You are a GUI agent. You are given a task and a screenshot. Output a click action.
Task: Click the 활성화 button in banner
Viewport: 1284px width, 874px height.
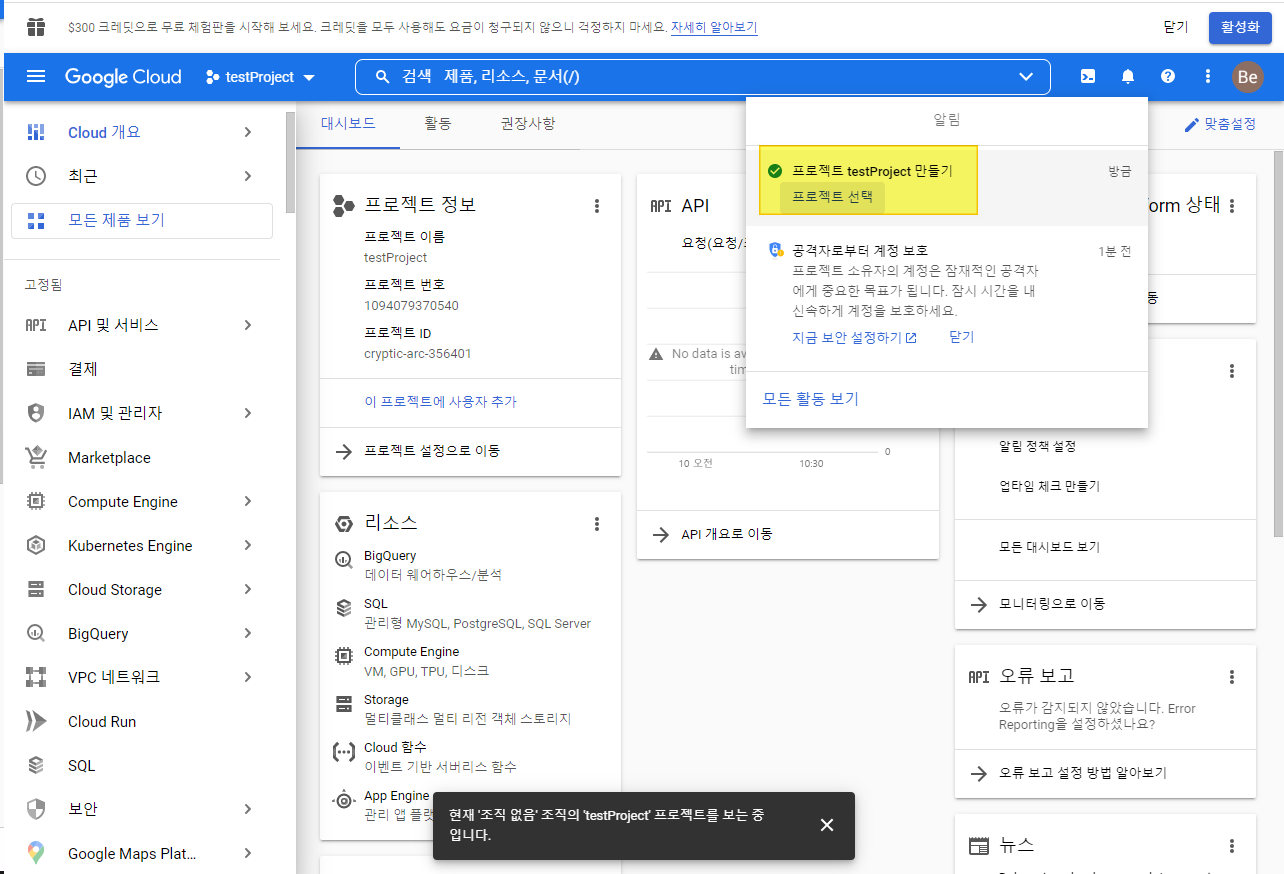click(1240, 28)
